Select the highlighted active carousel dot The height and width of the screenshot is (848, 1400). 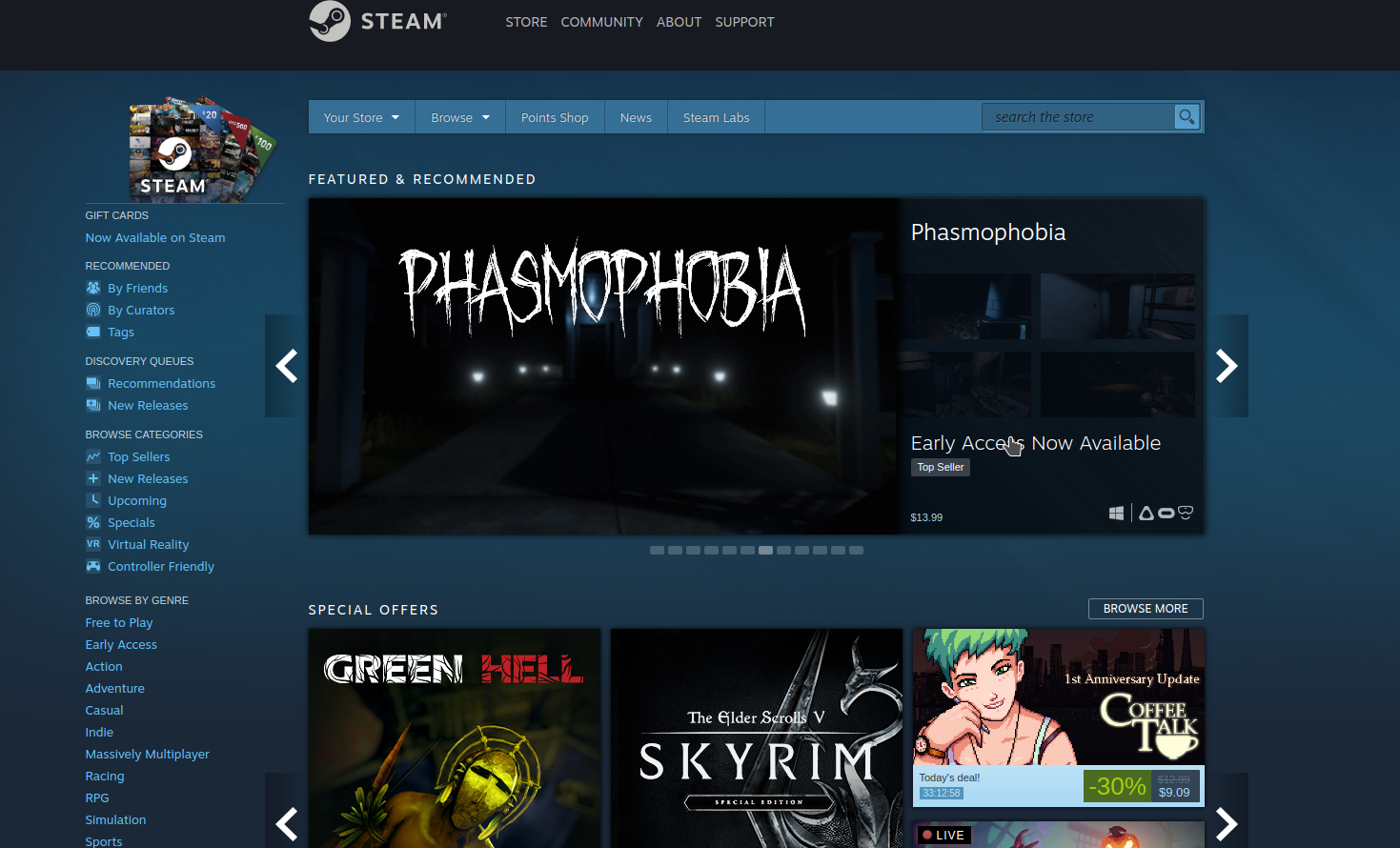[765, 550]
